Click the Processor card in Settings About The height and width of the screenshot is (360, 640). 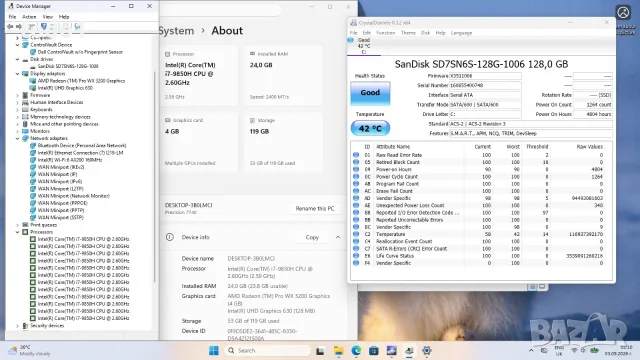199,76
